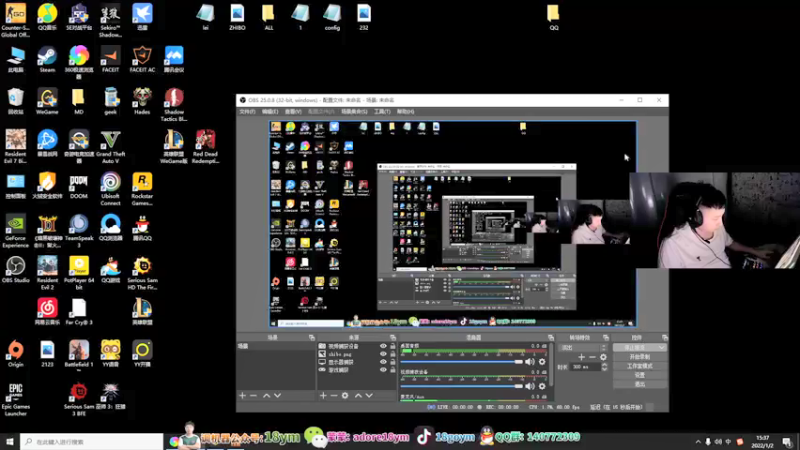This screenshot has height=450, width=800.
Task: Open PotPlayer 64 bit shortcut
Action: point(79,273)
